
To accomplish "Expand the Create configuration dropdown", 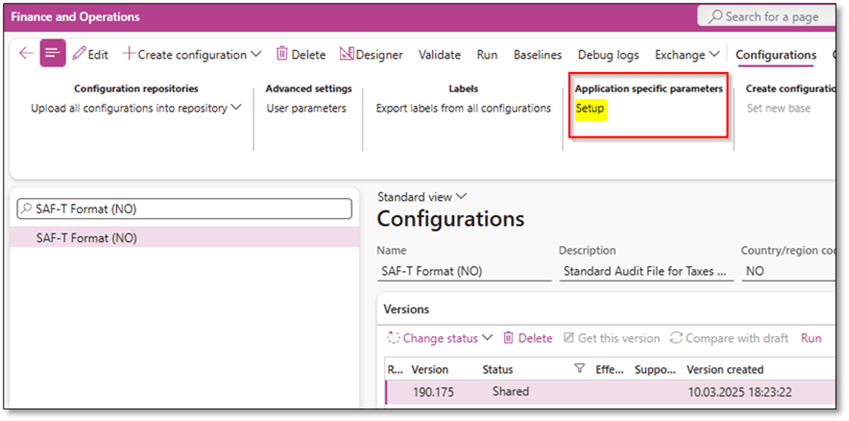I will (x=256, y=54).
